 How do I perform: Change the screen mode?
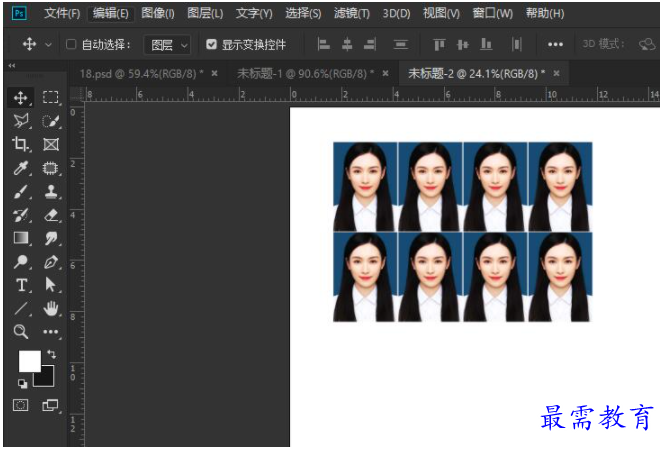pos(50,405)
